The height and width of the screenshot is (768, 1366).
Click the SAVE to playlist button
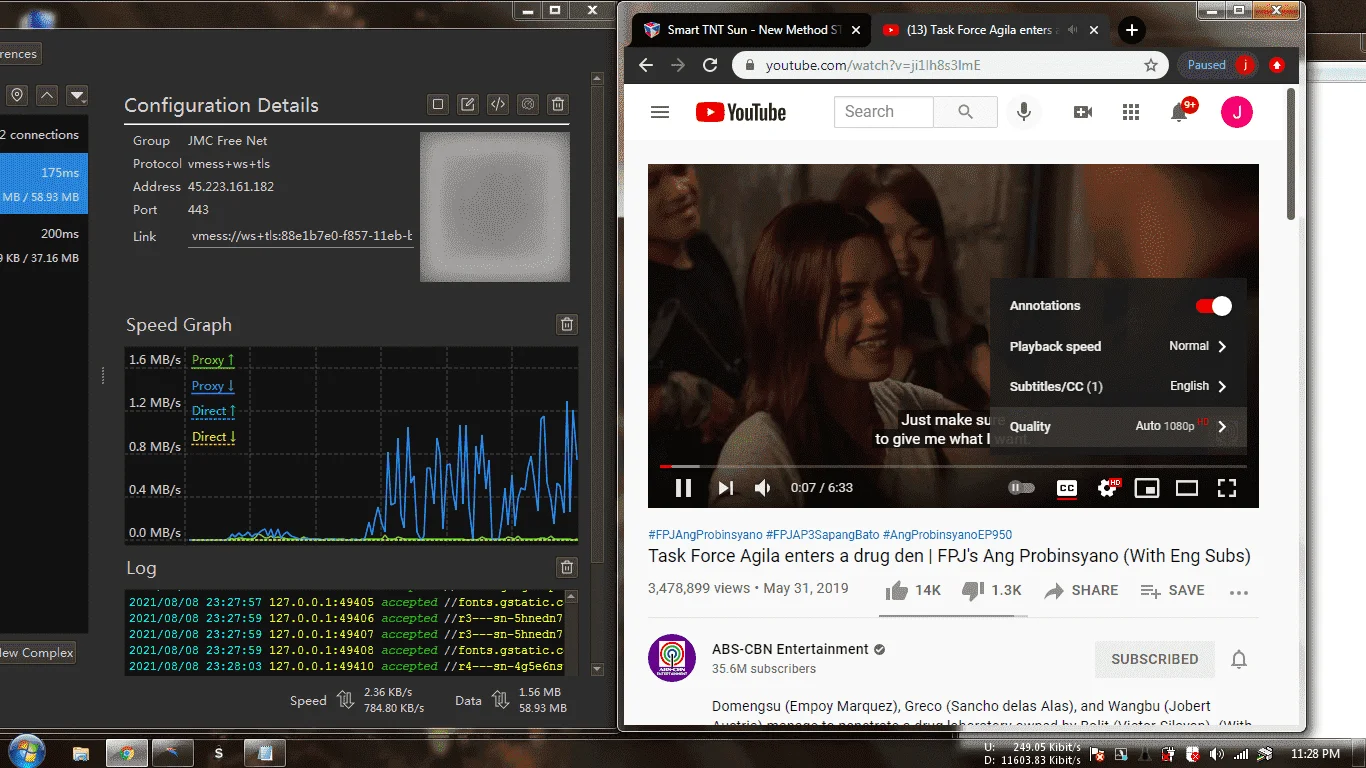point(1172,591)
